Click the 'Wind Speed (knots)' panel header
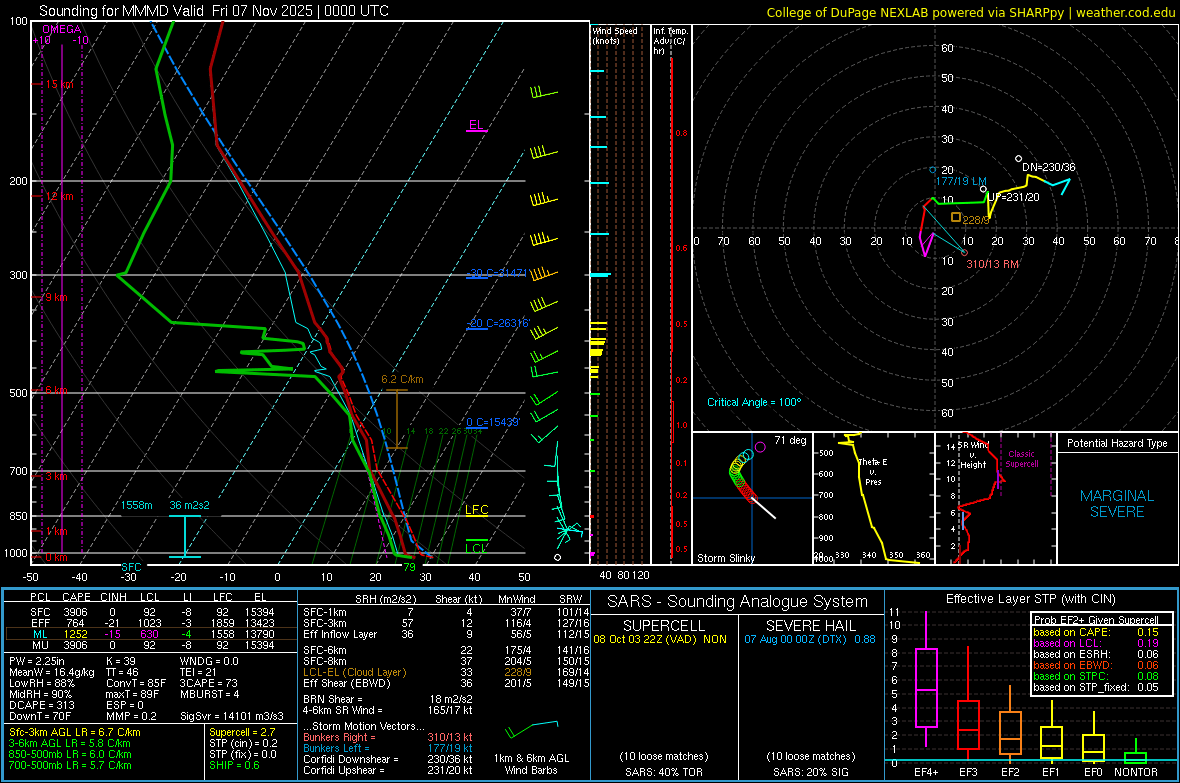The width and height of the screenshot is (1180, 783). [x=615, y=35]
